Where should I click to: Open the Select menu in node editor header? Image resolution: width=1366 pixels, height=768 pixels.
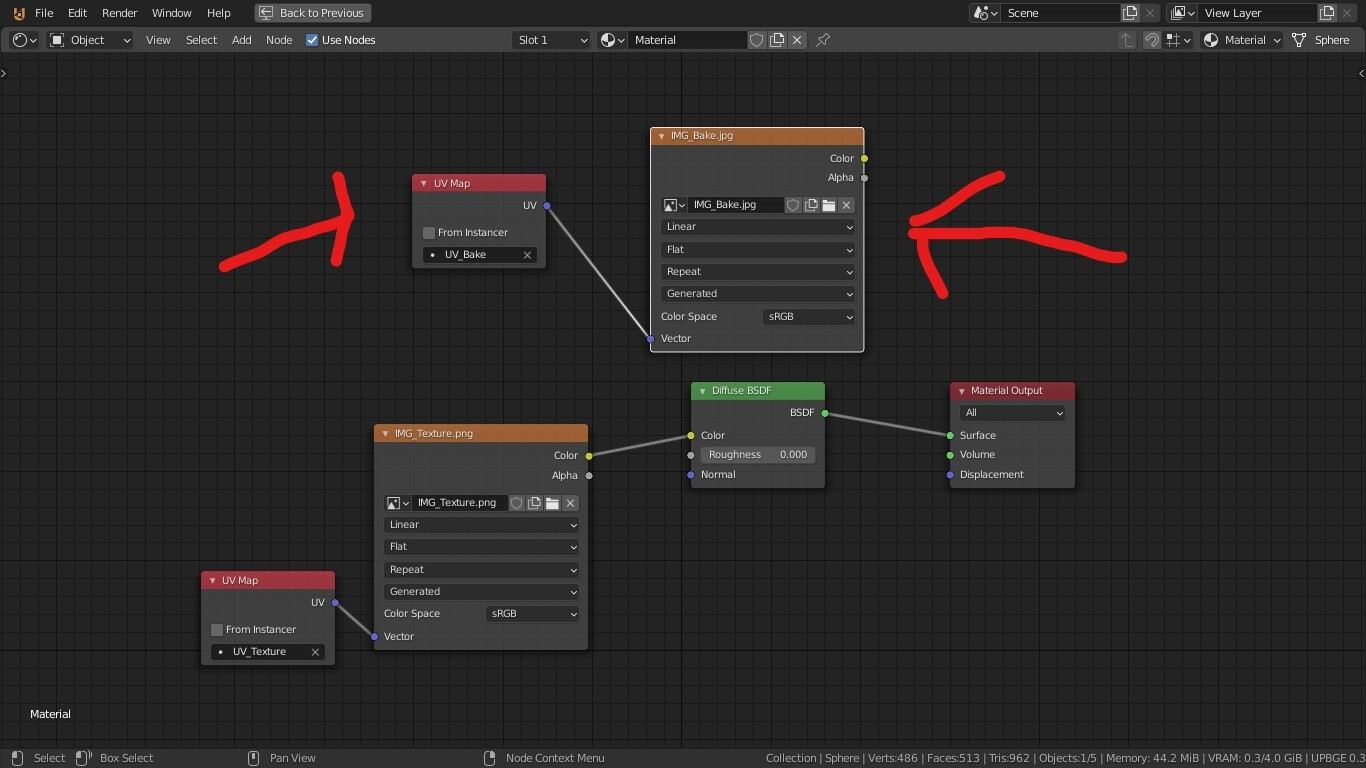coord(201,40)
